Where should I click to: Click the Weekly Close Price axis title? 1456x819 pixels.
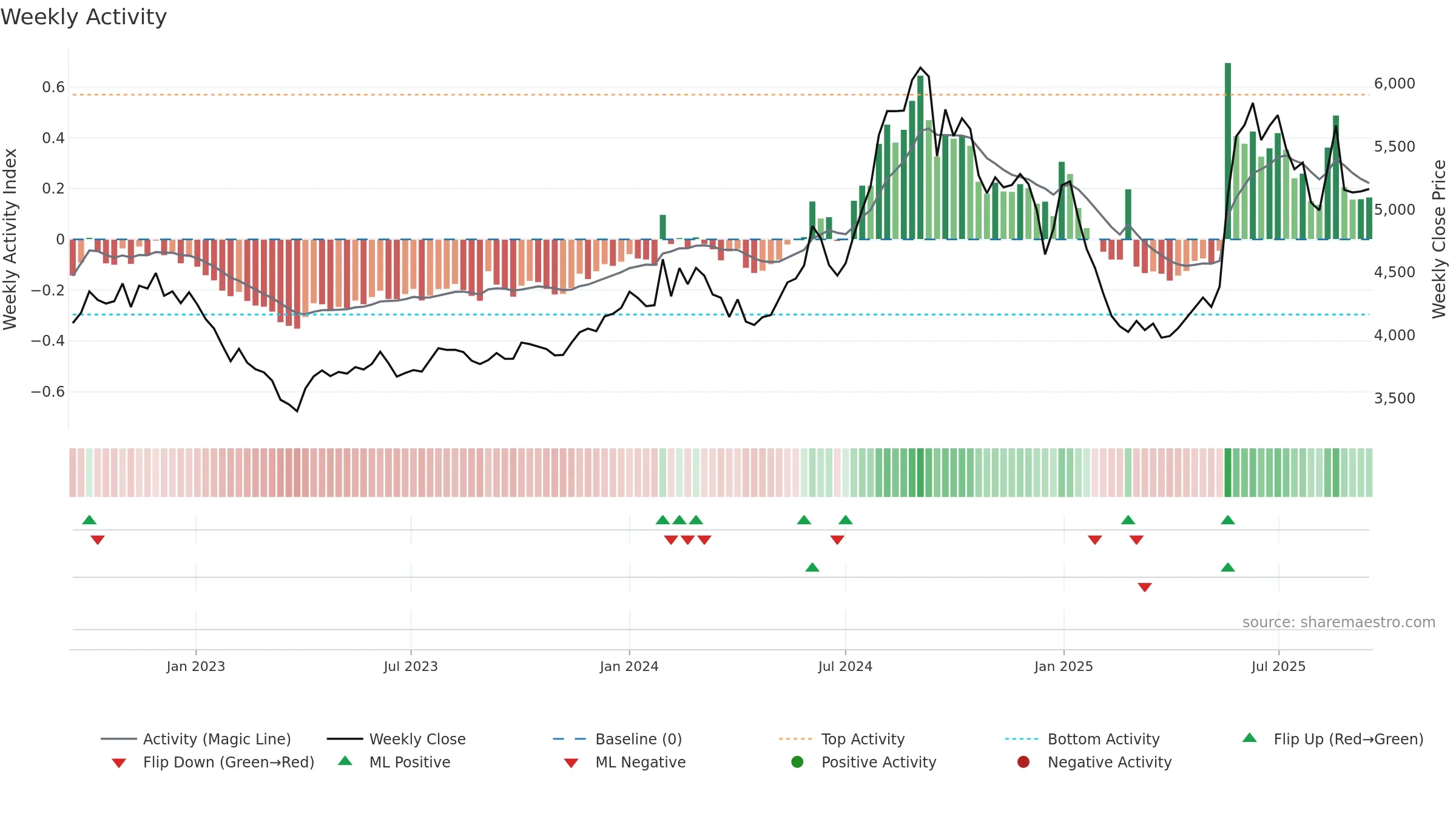pyautogui.click(x=1439, y=239)
